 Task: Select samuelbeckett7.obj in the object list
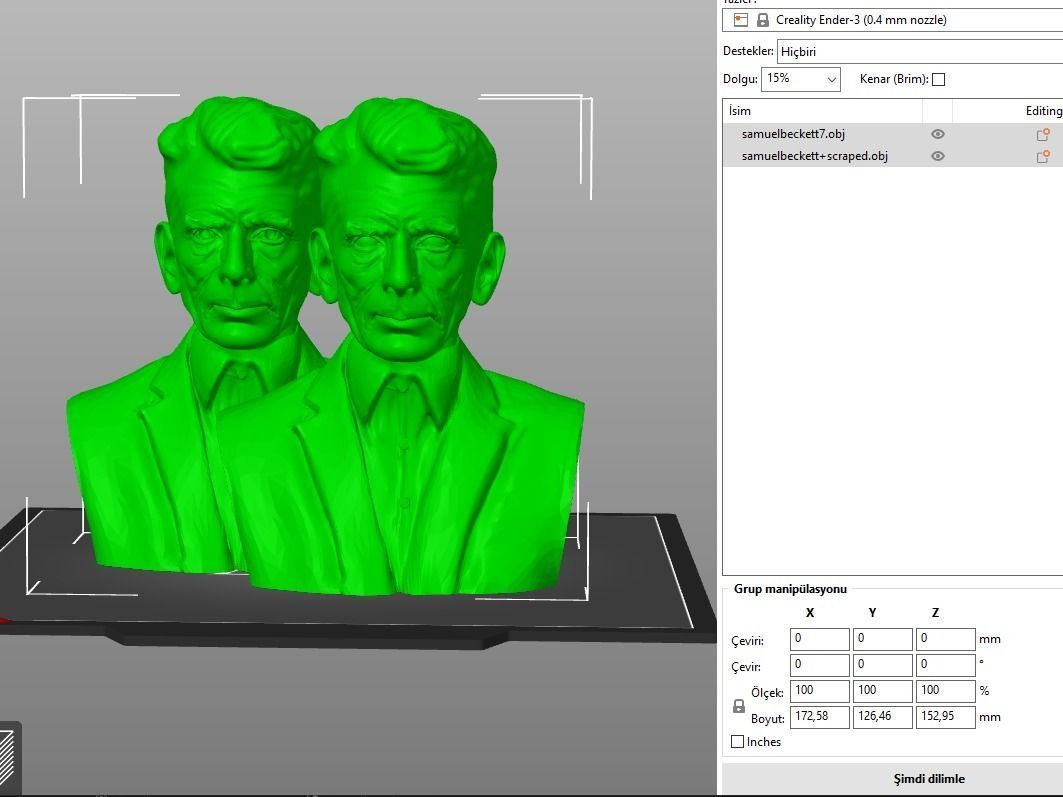click(793, 134)
